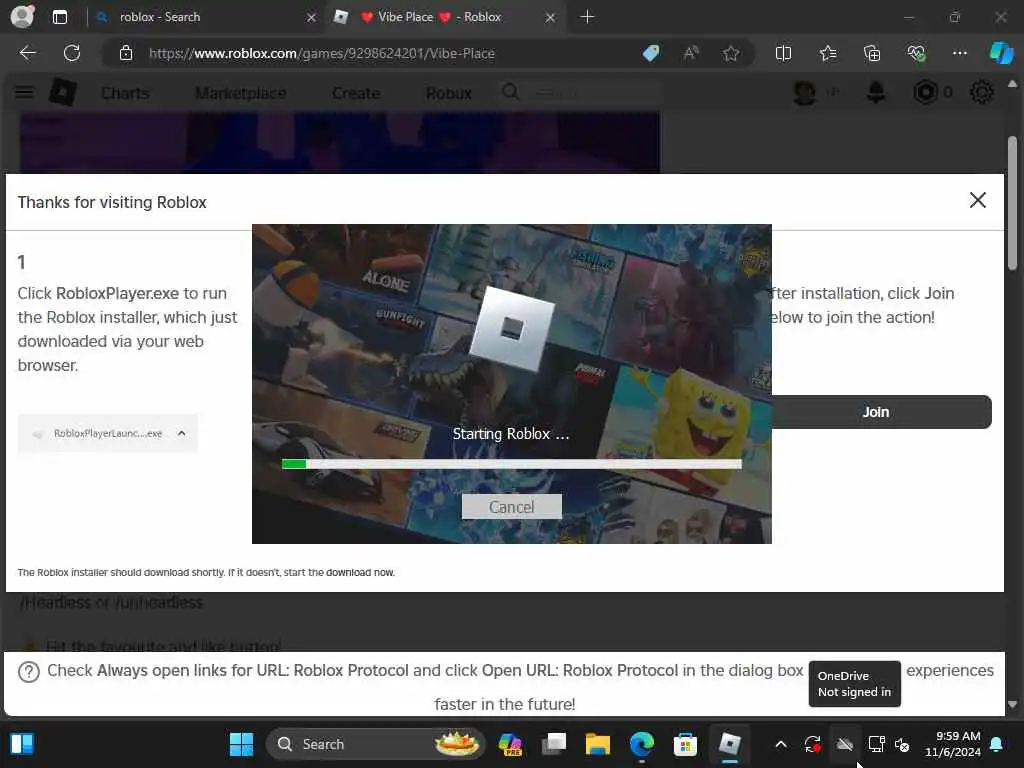
Task: Activate Read aloud icon
Action: [x=691, y=53]
